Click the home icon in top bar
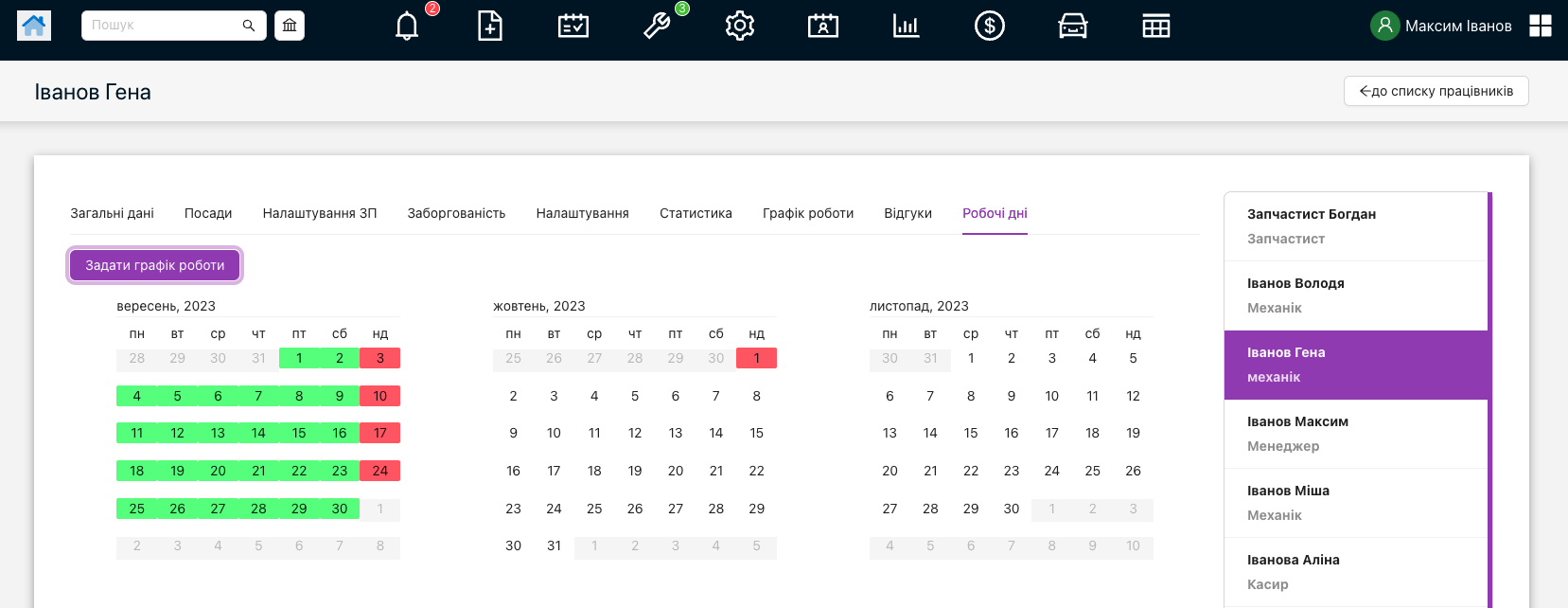This screenshot has height=608, width=1568. pos(34,26)
